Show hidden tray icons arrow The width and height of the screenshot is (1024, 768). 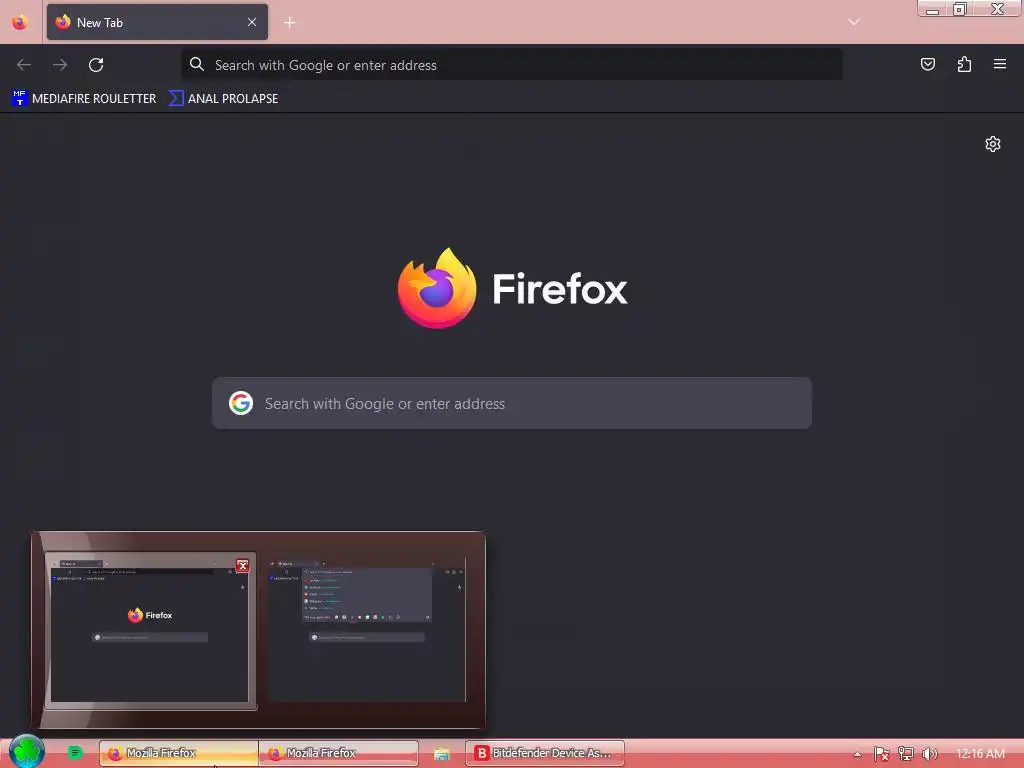click(857, 754)
